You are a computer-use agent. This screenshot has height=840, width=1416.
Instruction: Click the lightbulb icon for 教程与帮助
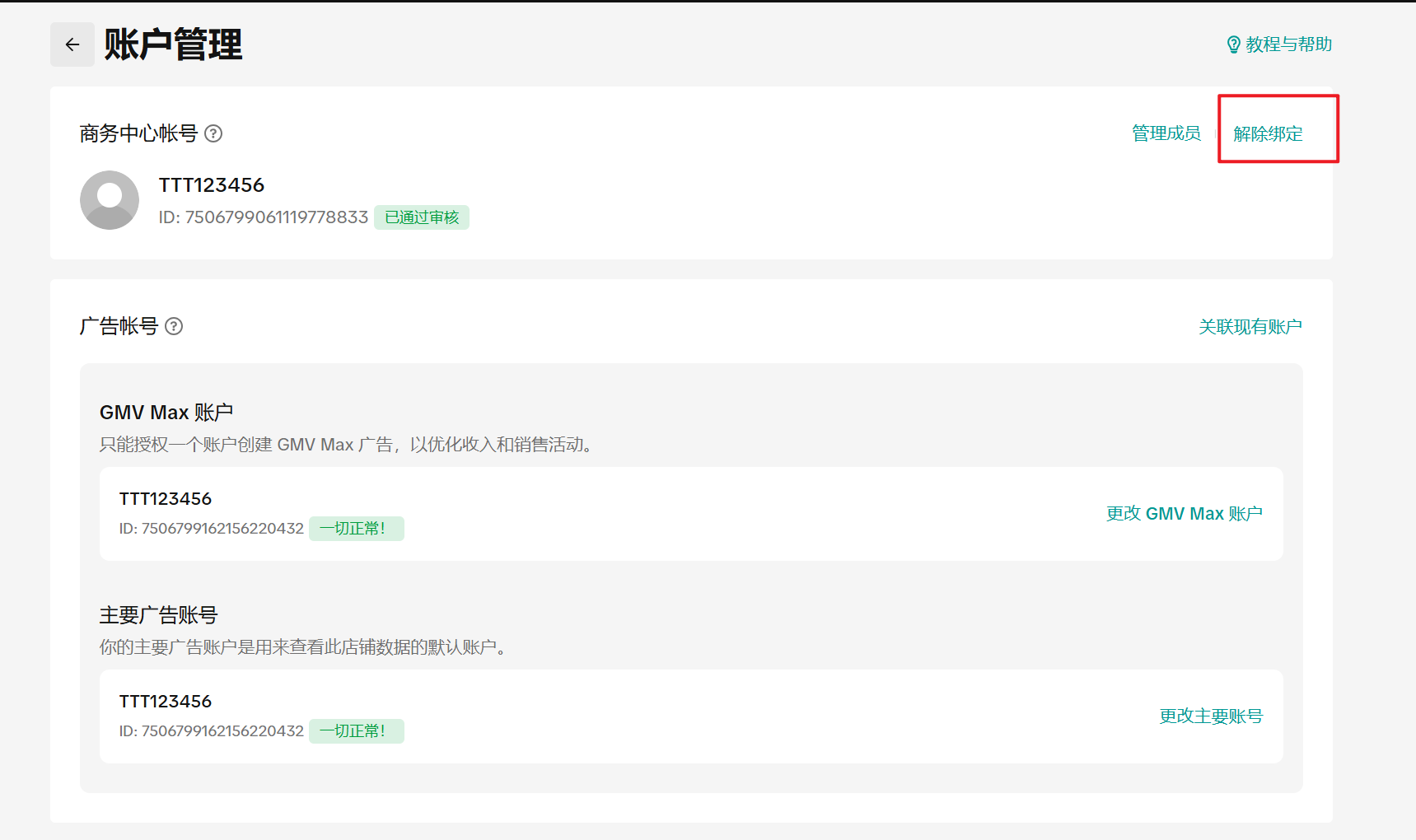(x=1233, y=44)
